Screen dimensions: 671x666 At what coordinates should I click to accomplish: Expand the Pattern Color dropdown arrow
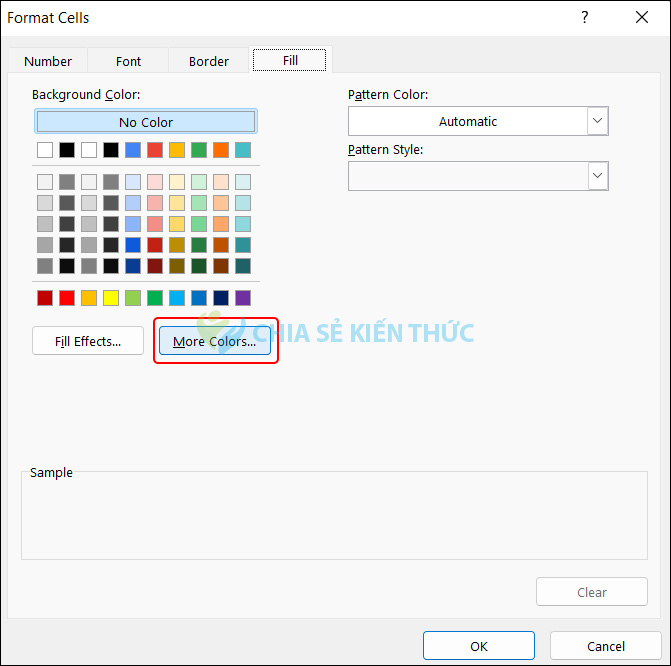pos(597,121)
